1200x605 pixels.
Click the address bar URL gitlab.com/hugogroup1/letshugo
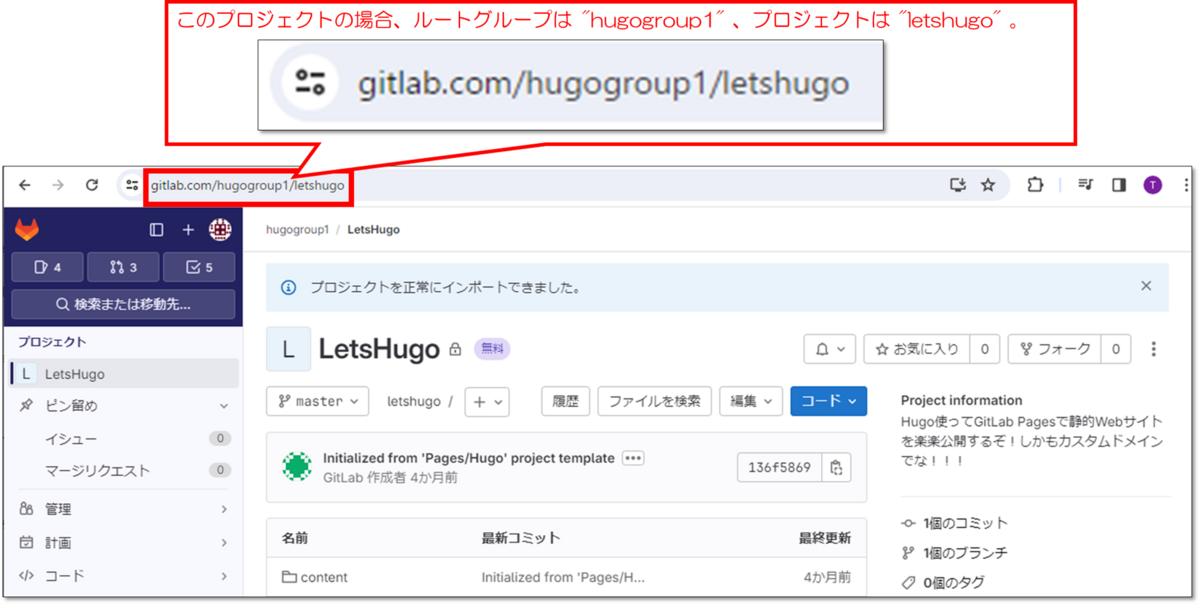pos(248,185)
